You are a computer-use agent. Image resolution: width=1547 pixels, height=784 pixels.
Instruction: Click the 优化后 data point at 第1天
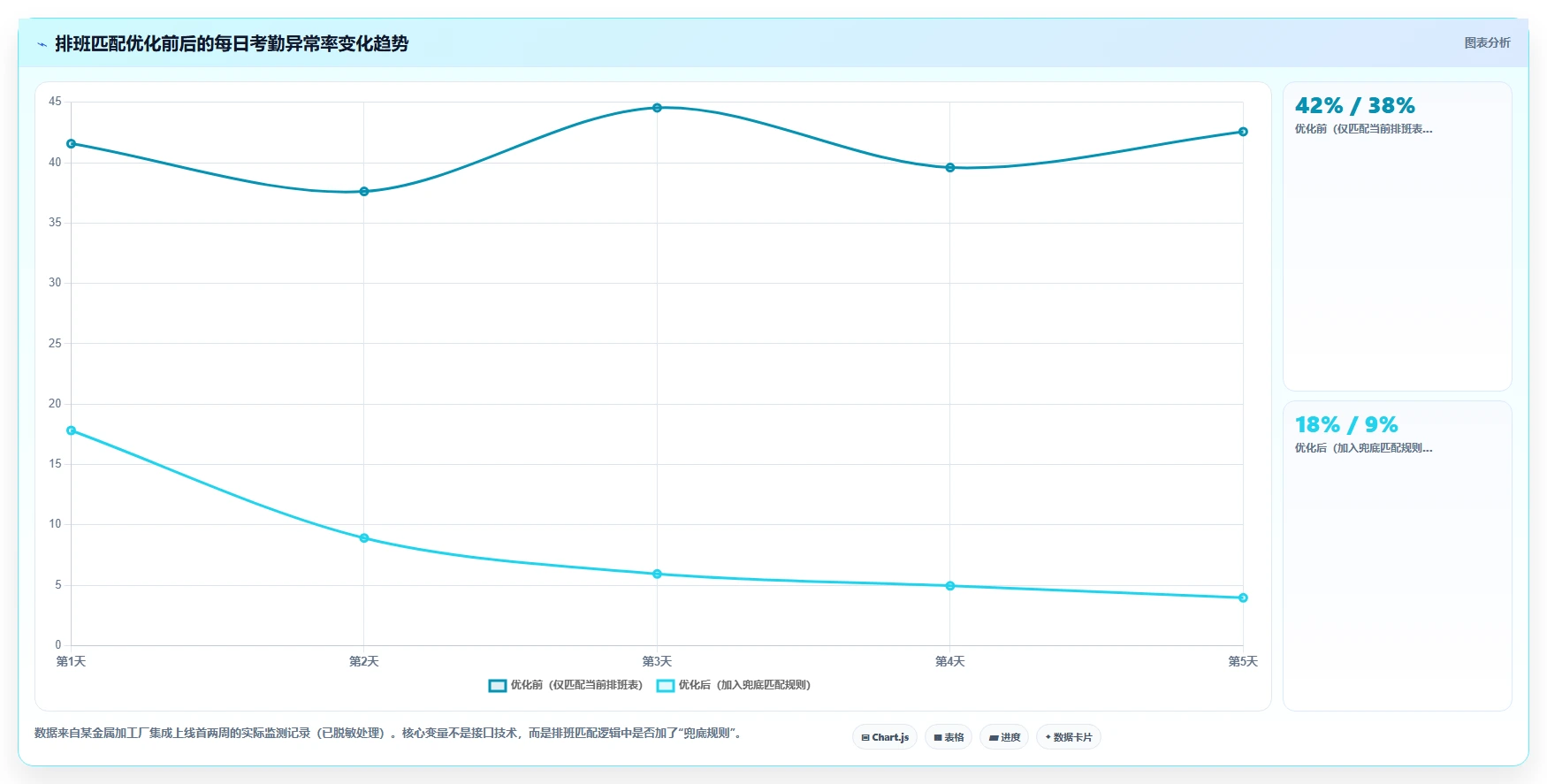tap(72, 430)
